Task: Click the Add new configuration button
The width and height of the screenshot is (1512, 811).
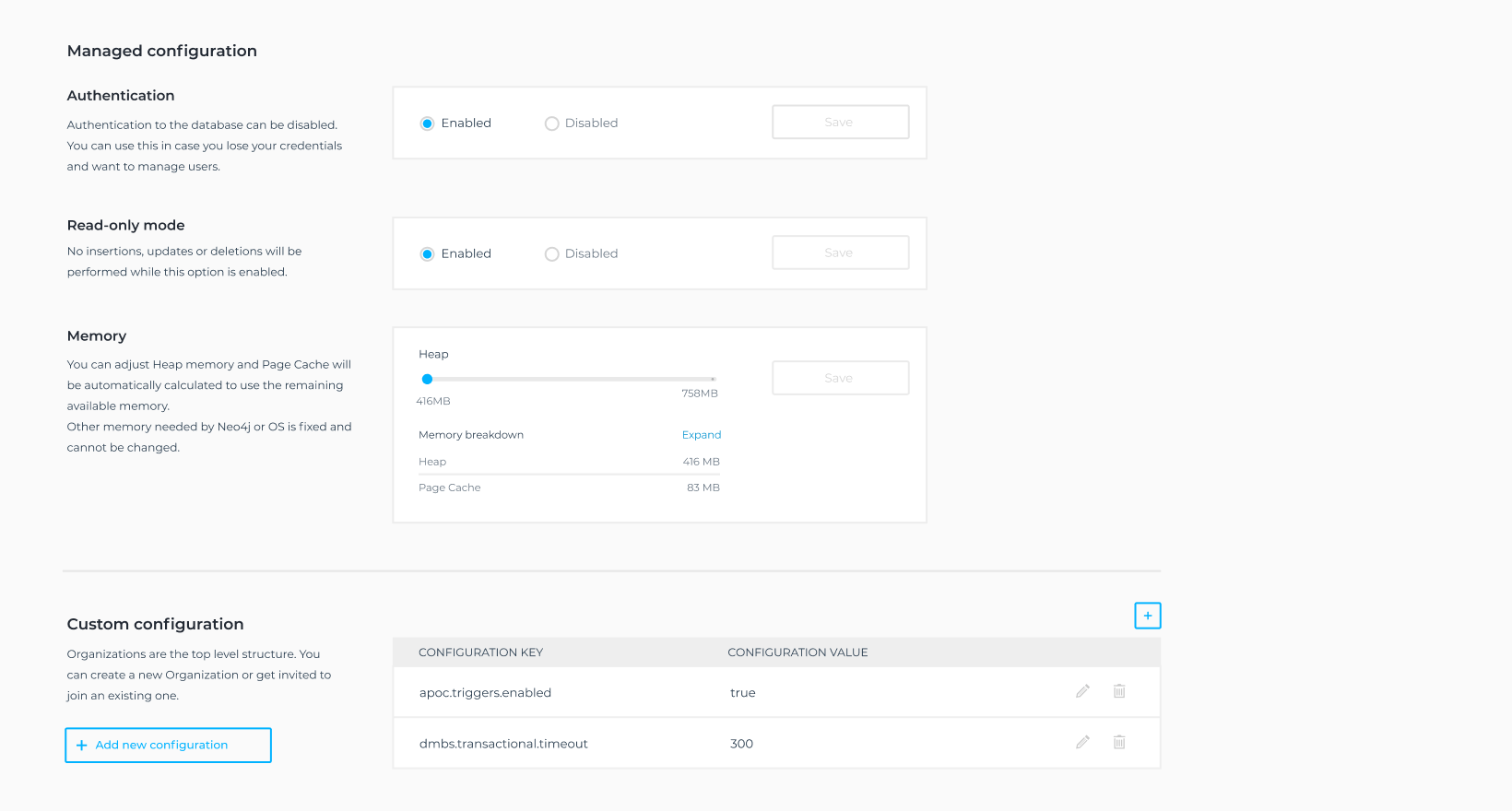Action: point(168,745)
